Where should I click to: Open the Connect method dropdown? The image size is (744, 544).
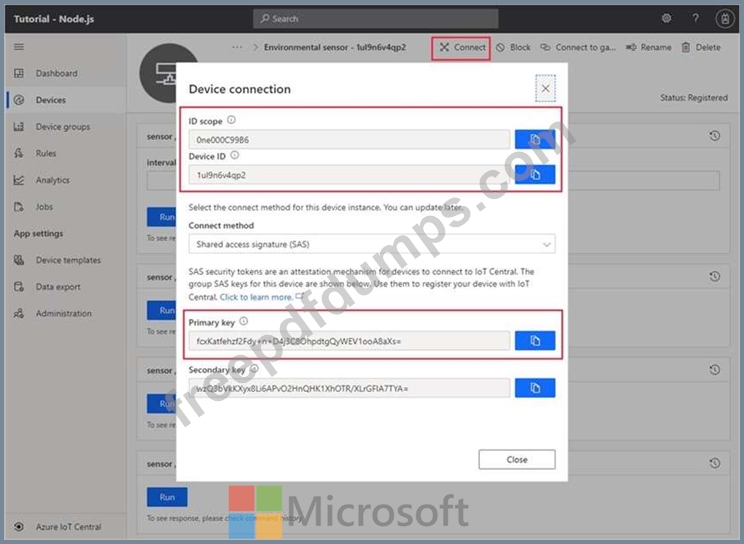(372, 244)
